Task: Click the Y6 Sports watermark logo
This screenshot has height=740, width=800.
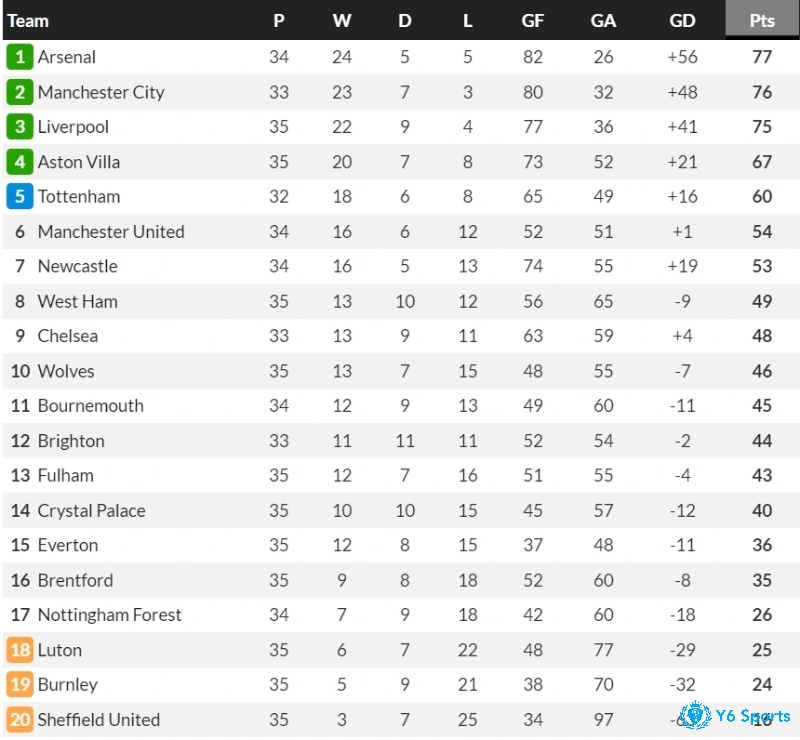Action: (x=735, y=716)
